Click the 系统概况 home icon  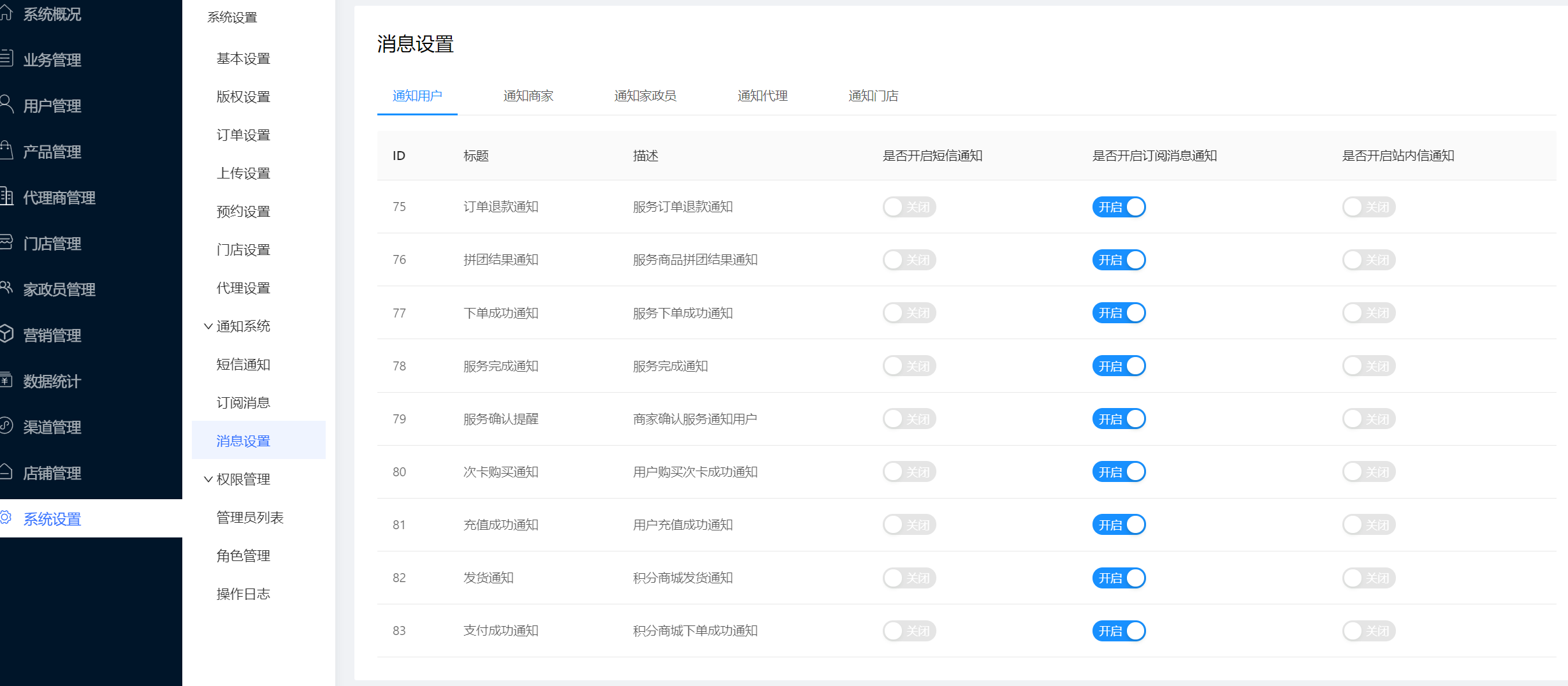coord(6,13)
